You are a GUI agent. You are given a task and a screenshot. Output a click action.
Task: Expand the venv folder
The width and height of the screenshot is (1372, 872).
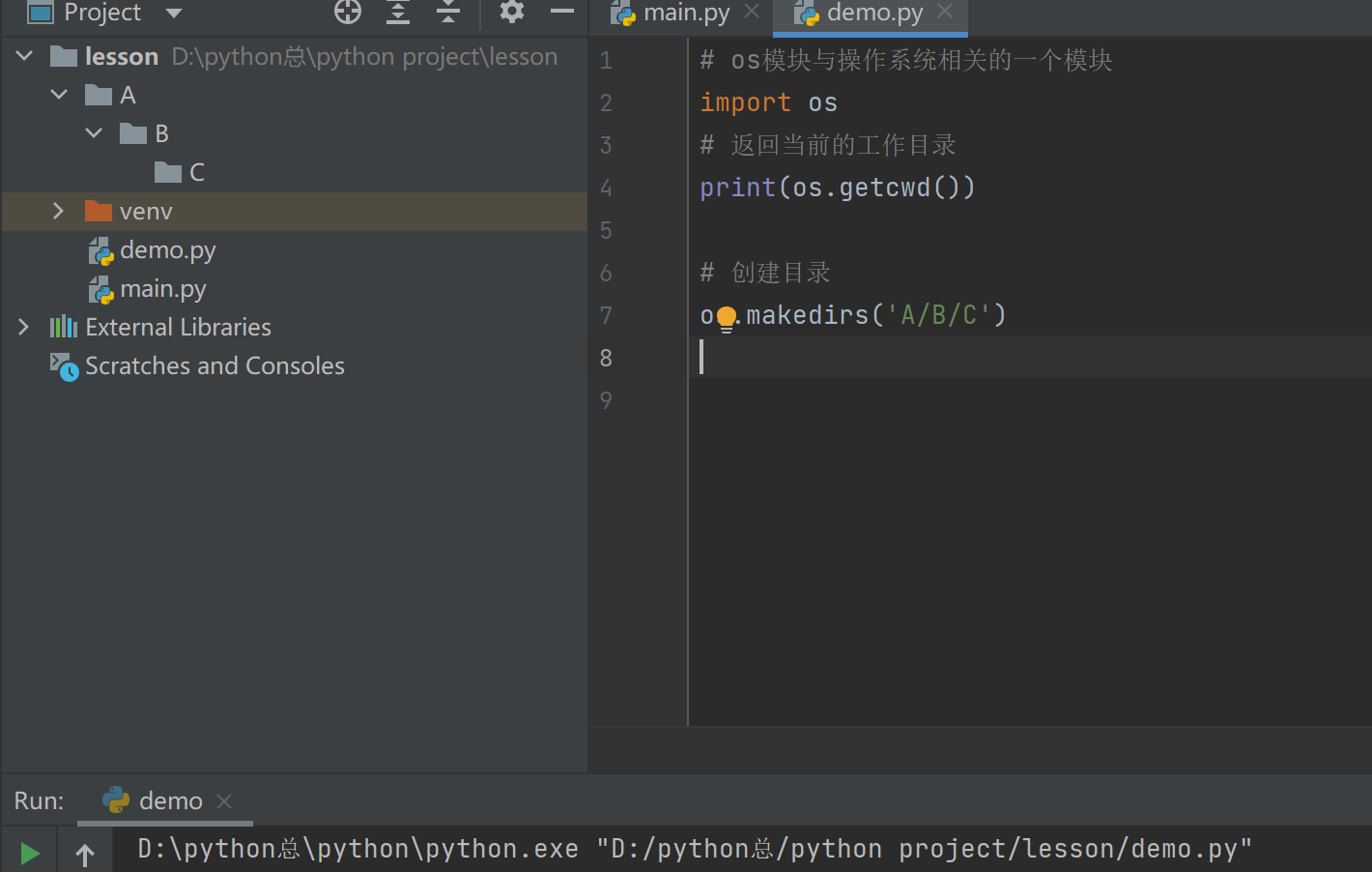tap(59, 211)
